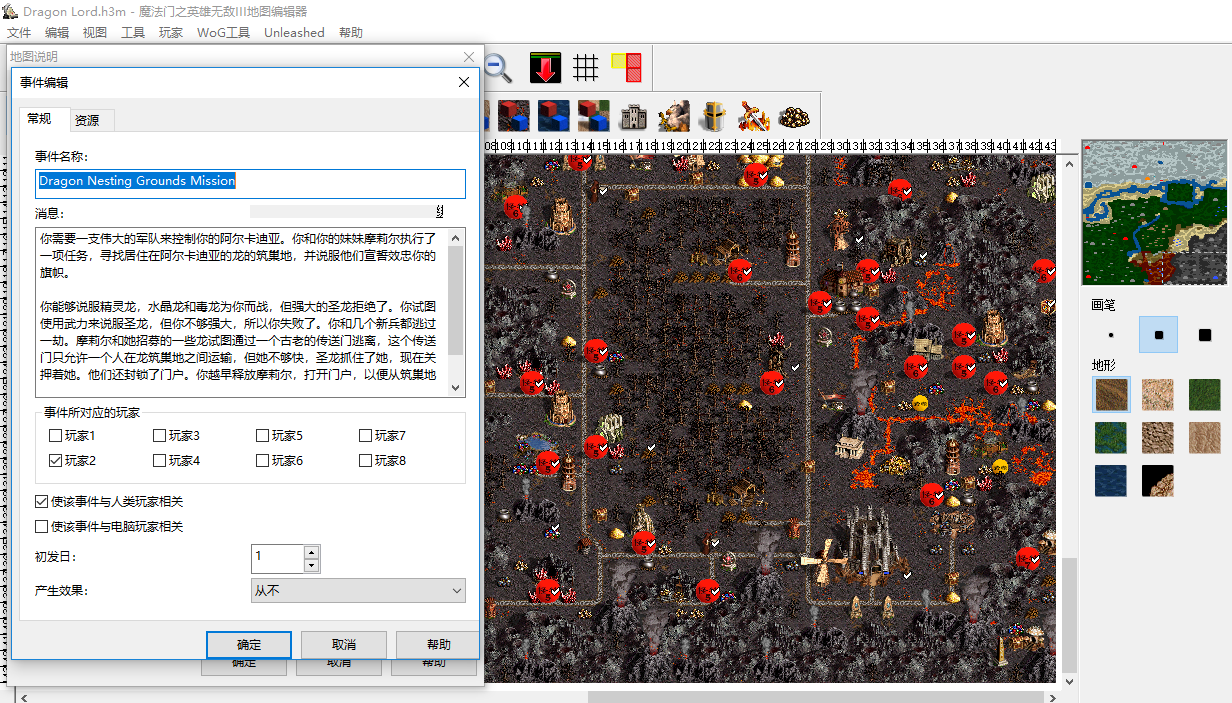Select the medium brush size
The width and height of the screenshot is (1232, 703).
(1158, 335)
